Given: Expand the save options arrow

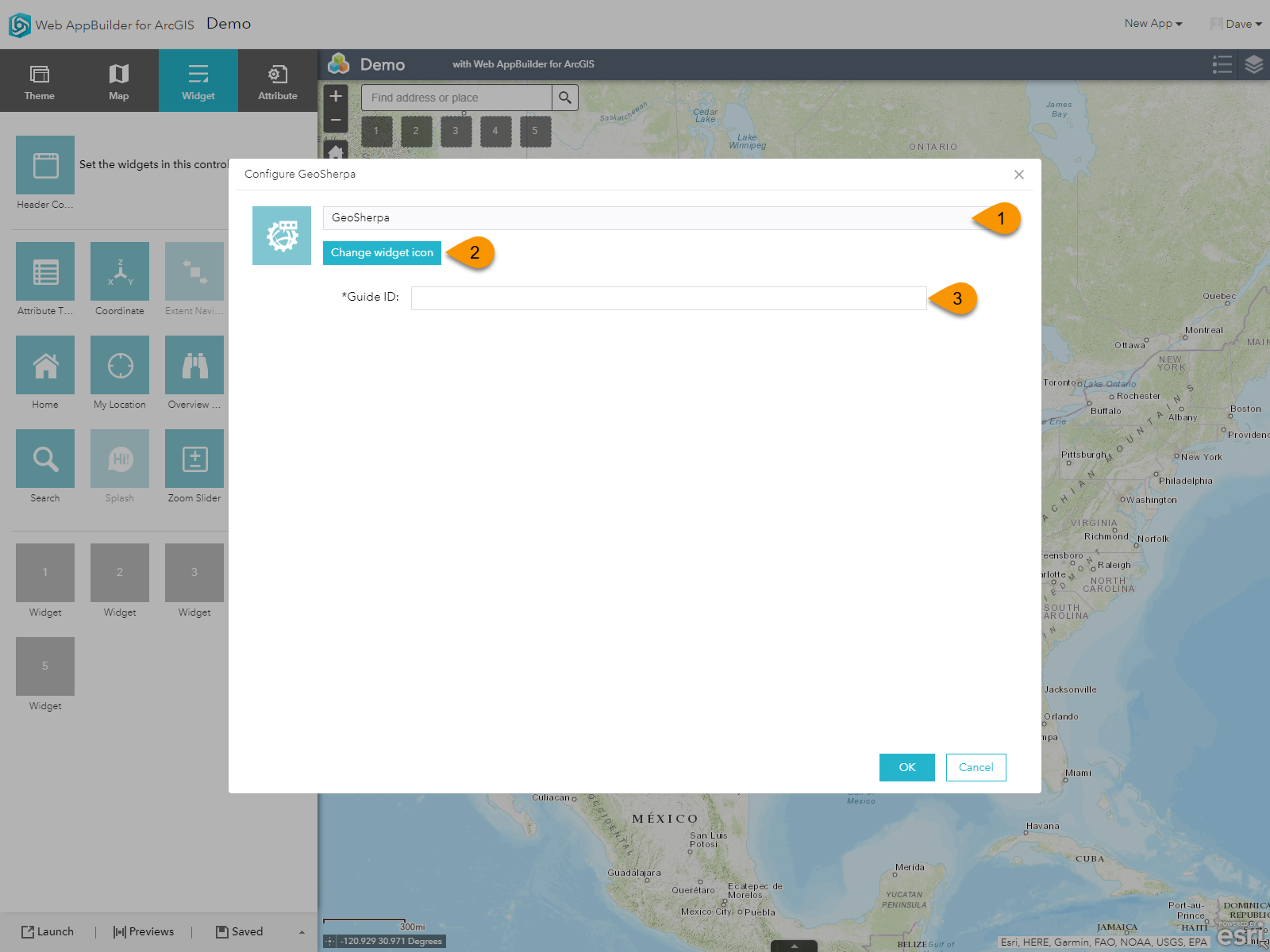Looking at the screenshot, I should click(302, 932).
